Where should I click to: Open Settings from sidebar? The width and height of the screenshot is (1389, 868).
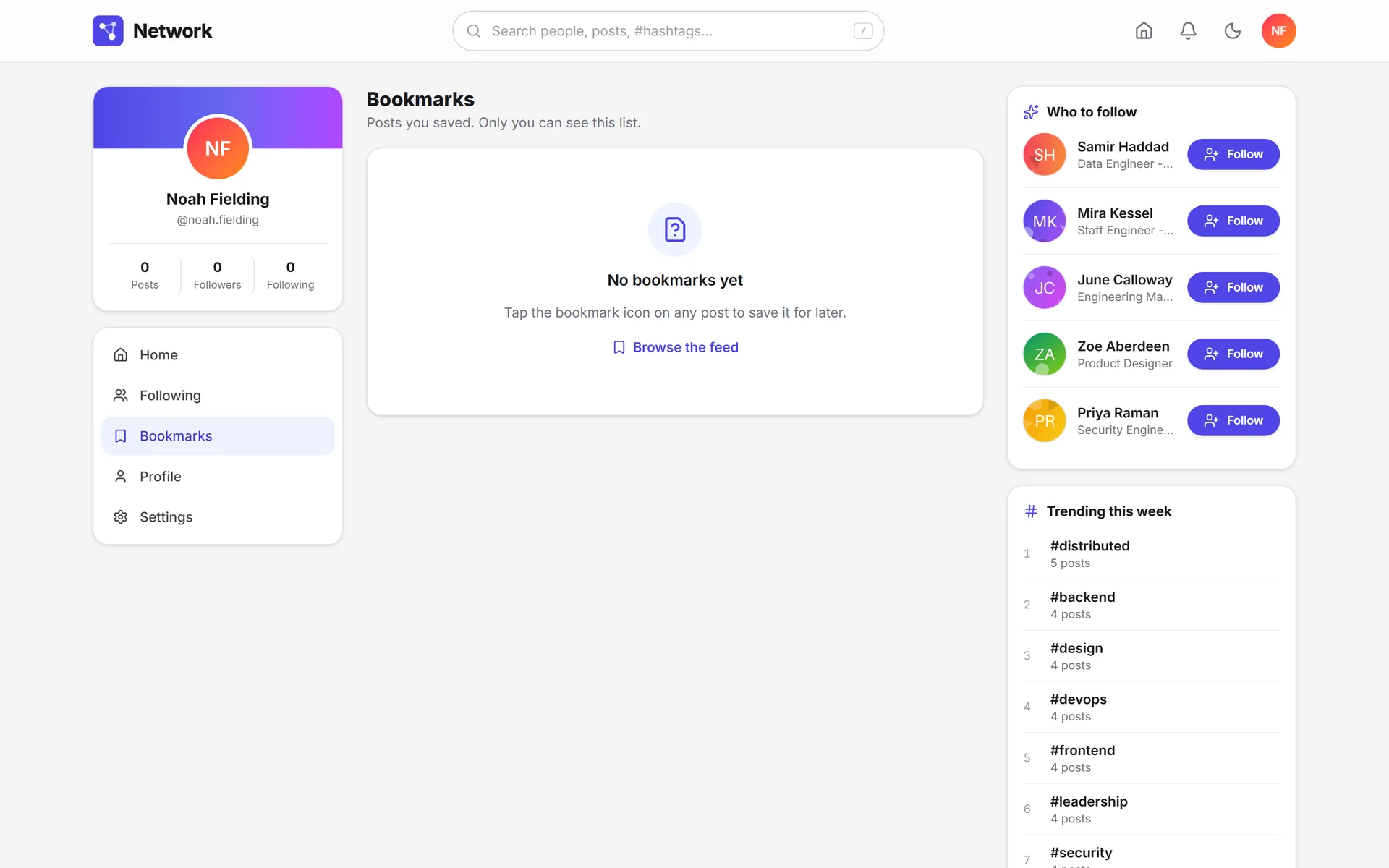point(218,516)
